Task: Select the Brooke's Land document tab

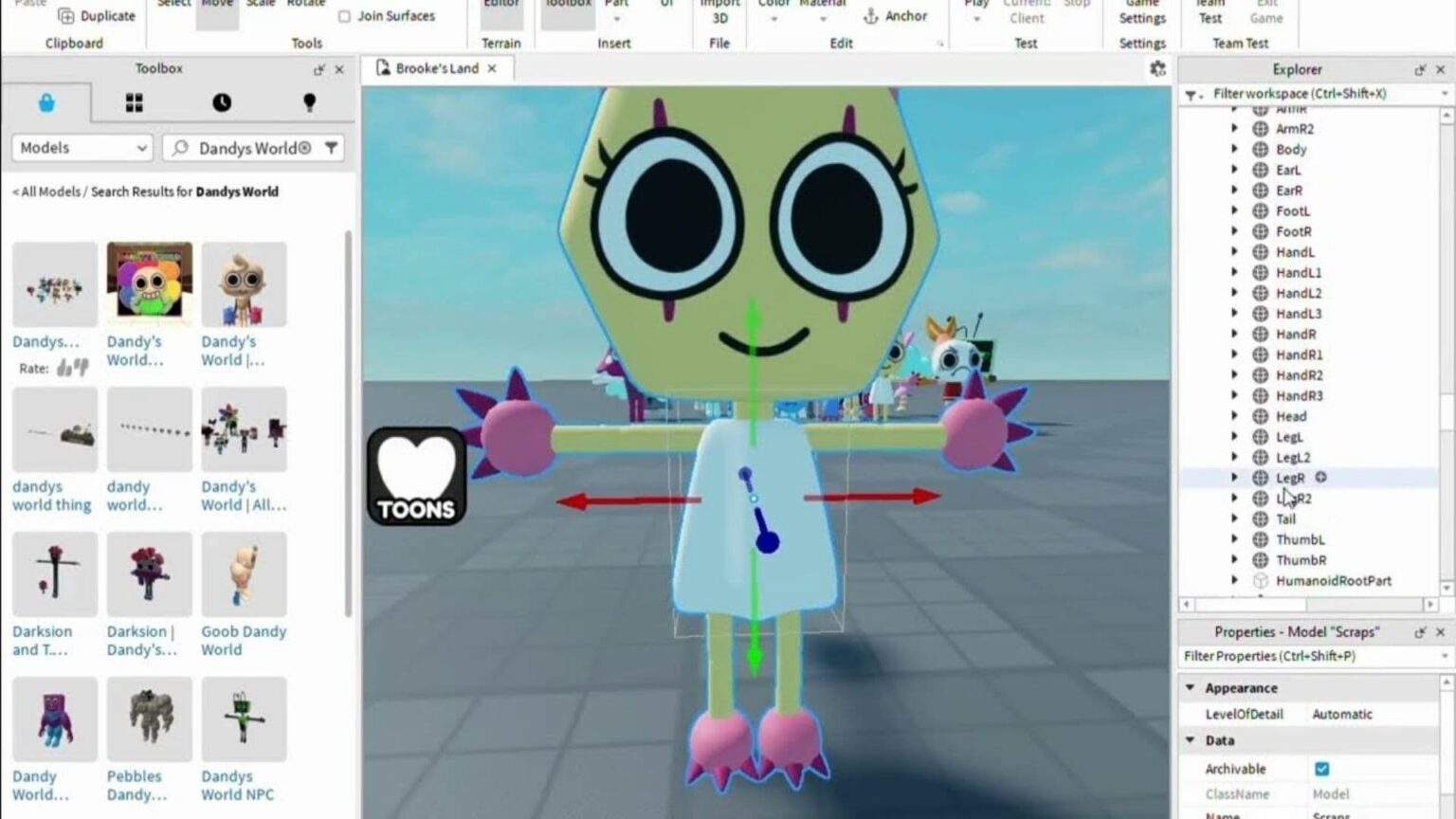Action: tap(436, 68)
